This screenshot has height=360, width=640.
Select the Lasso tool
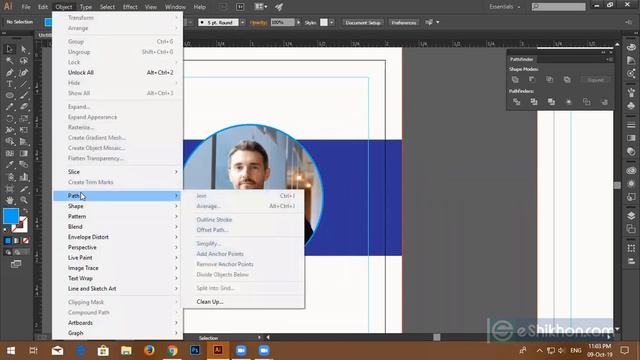coord(24,61)
